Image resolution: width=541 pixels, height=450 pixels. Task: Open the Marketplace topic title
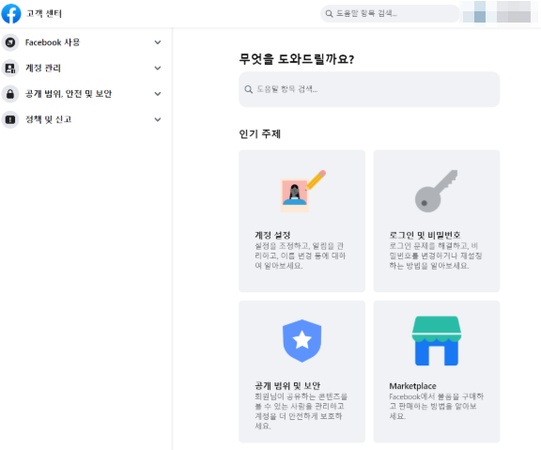pyautogui.click(x=413, y=386)
